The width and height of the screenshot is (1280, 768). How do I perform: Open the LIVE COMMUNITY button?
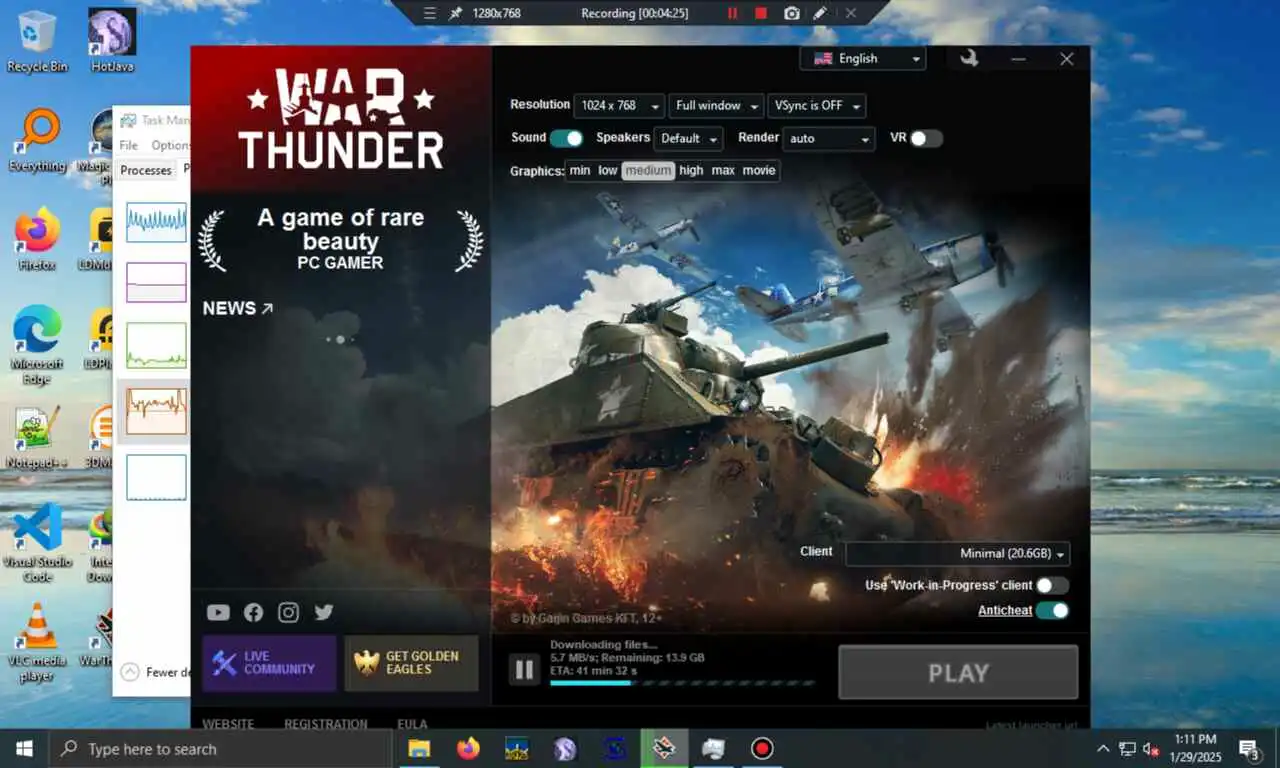(269, 663)
